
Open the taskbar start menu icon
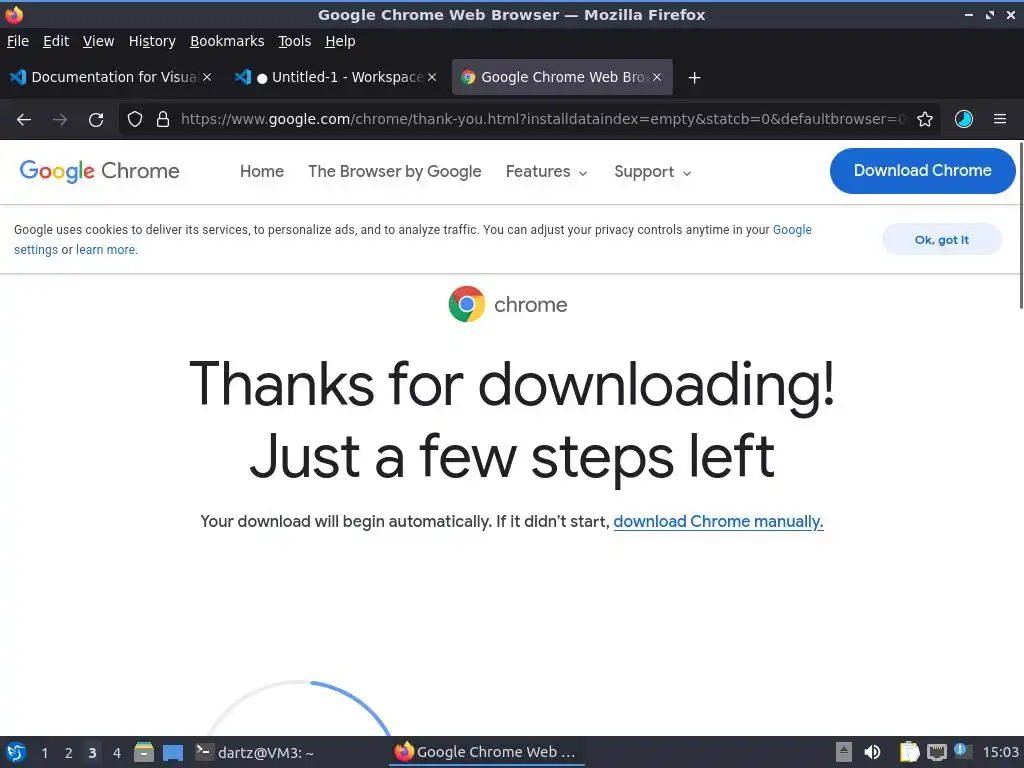point(16,752)
